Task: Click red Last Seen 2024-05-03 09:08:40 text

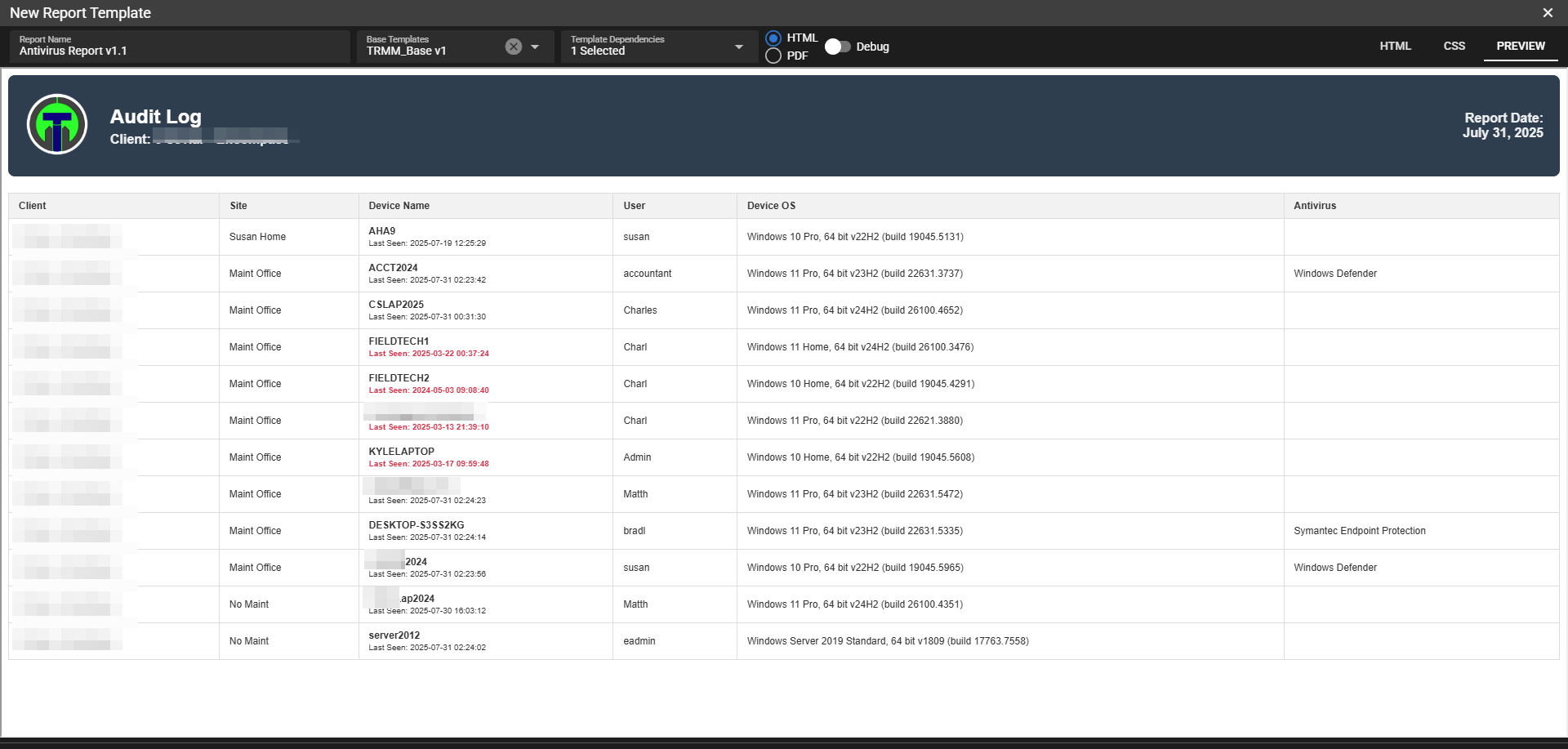Action: pyautogui.click(x=429, y=390)
